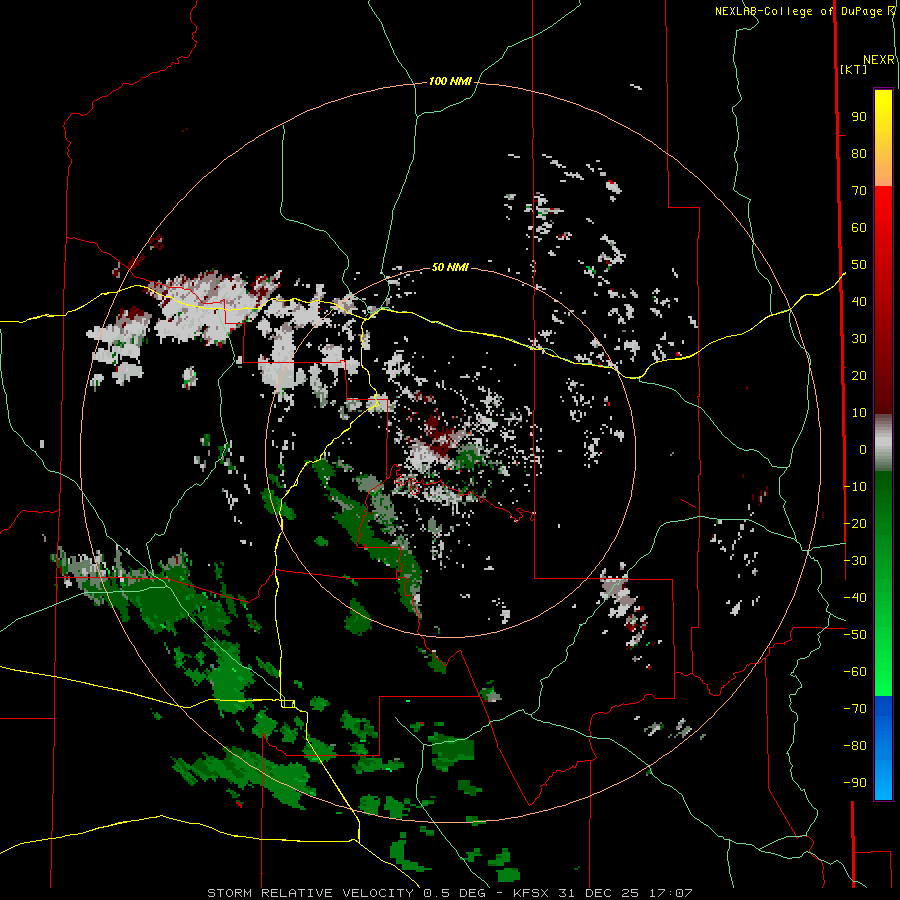
Task: Click the gray zero-velocity segment of the color bar
Action: tap(883, 443)
